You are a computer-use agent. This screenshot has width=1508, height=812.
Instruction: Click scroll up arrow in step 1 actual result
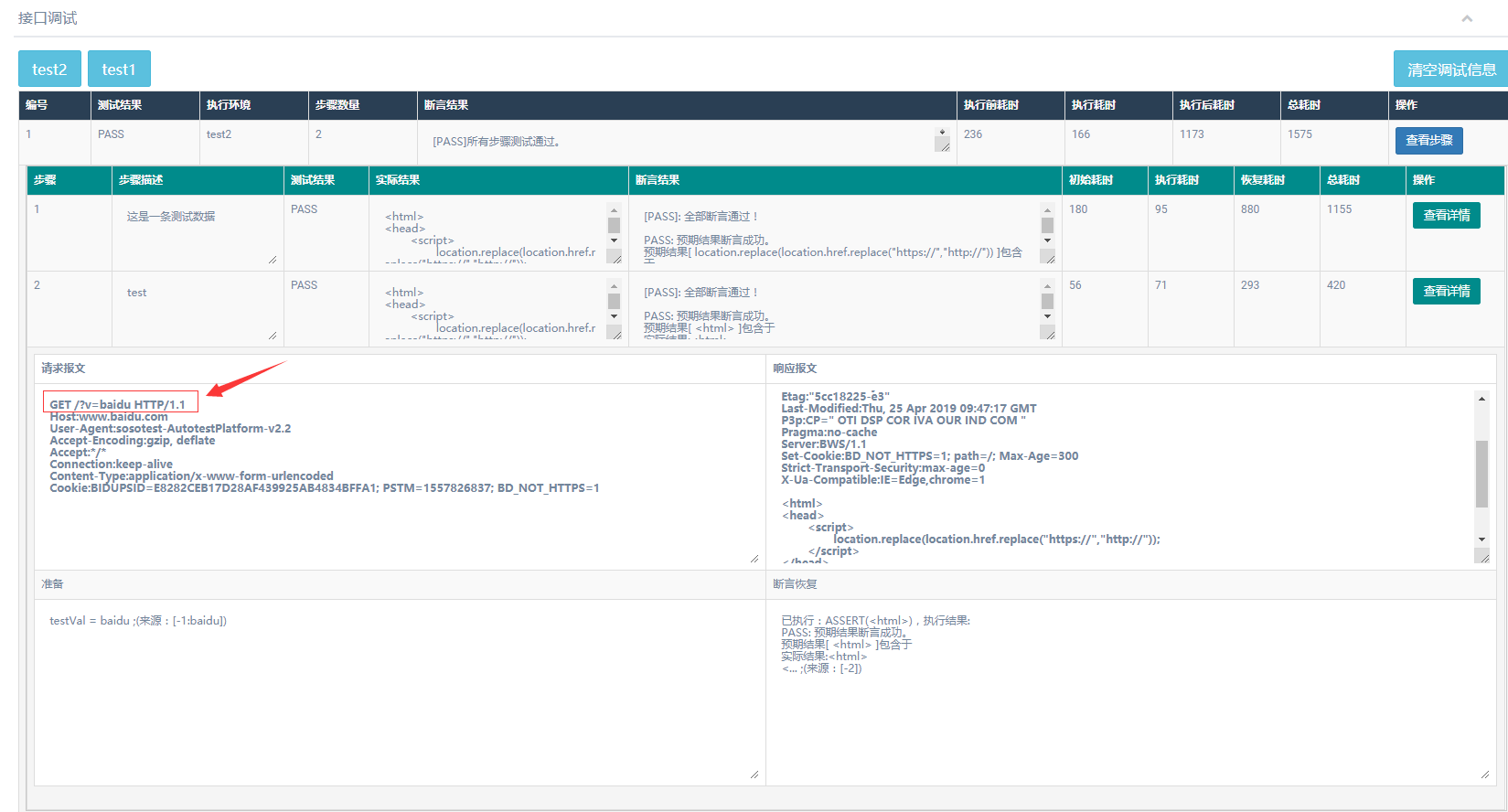pyautogui.click(x=614, y=209)
